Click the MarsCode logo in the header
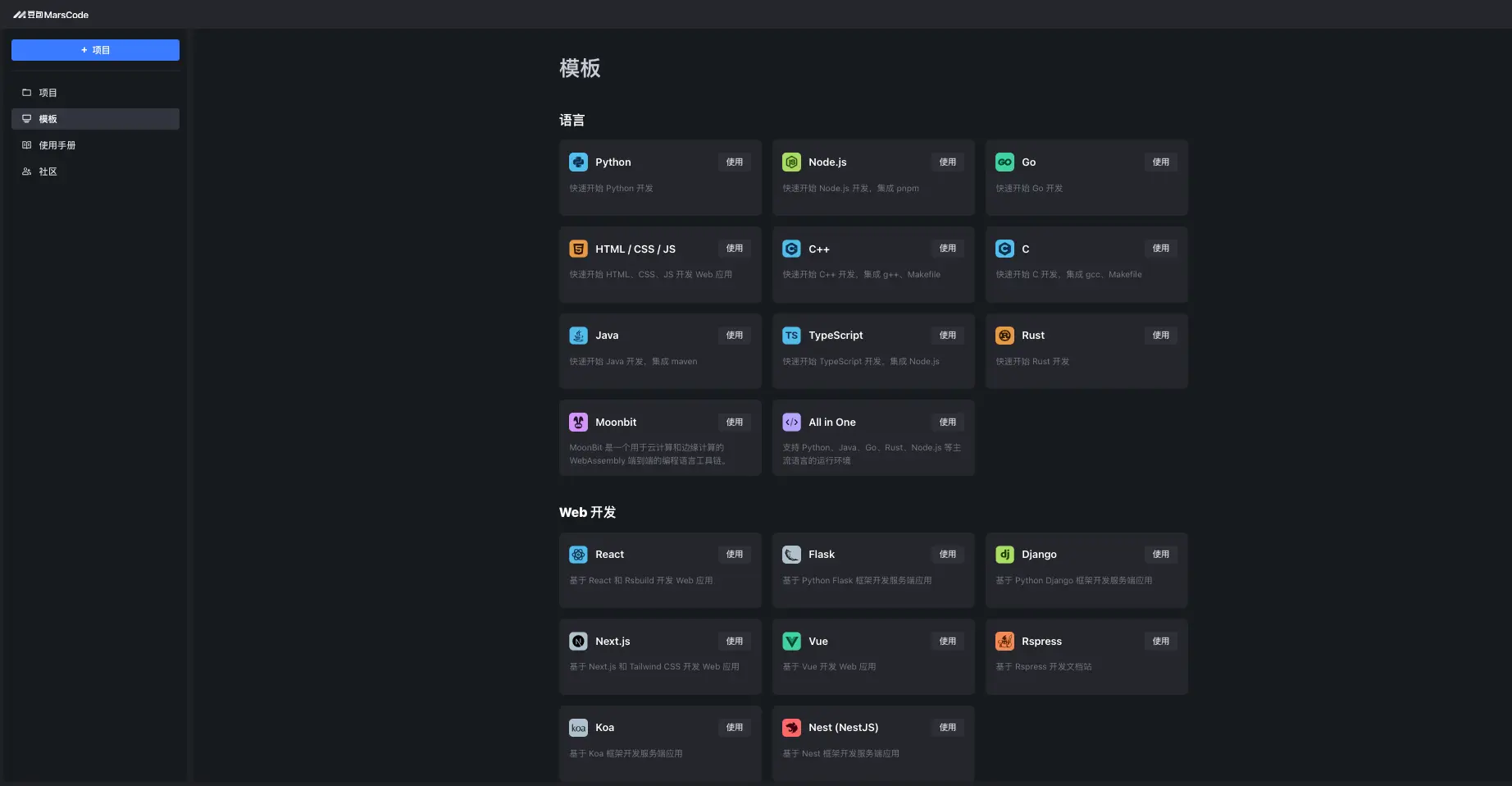Image resolution: width=1512 pixels, height=786 pixels. click(51, 15)
